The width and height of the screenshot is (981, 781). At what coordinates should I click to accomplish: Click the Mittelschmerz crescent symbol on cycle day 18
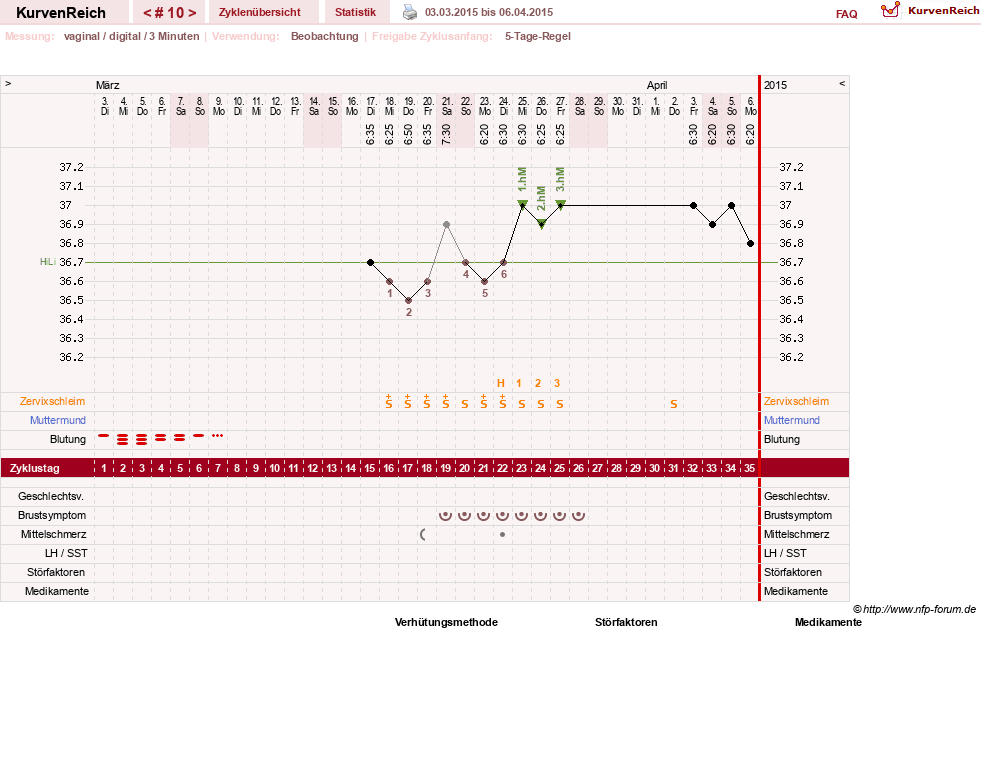point(424,534)
